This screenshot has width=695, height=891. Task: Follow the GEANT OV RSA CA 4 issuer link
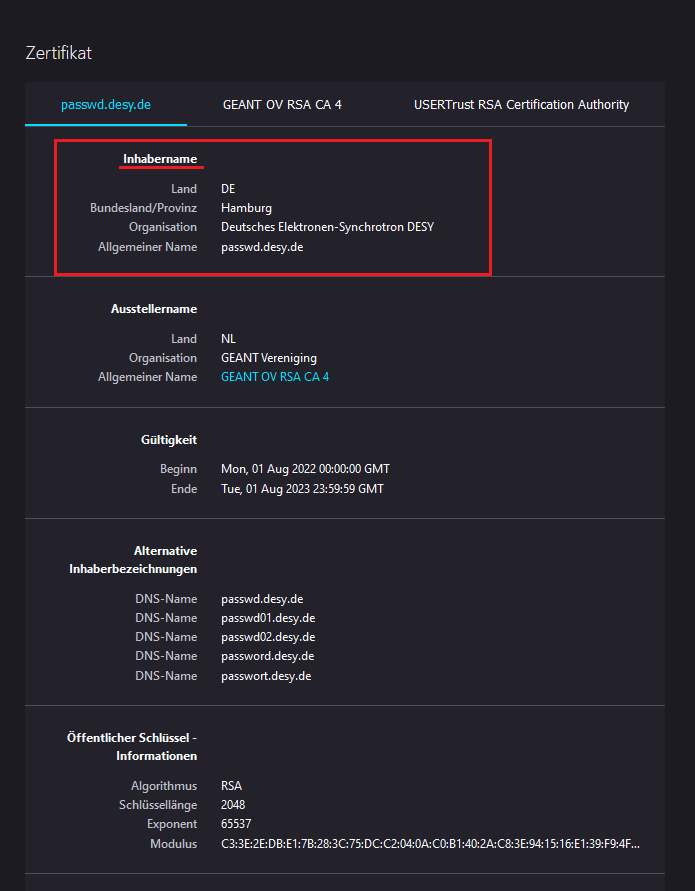tap(275, 377)
